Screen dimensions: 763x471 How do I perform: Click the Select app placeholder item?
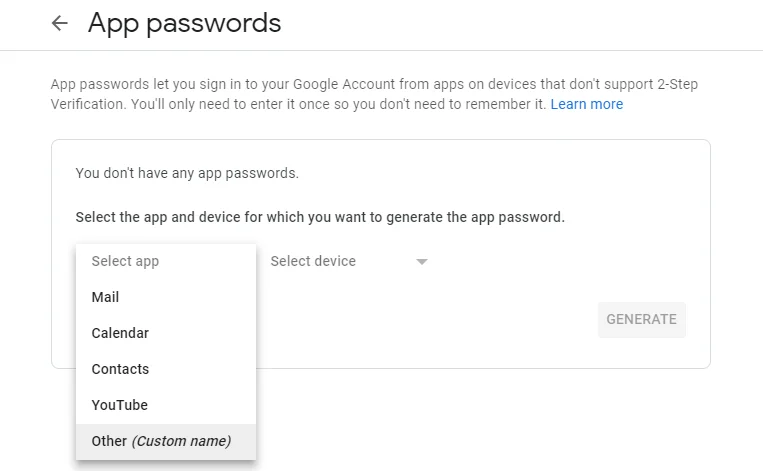pos(125,261)
